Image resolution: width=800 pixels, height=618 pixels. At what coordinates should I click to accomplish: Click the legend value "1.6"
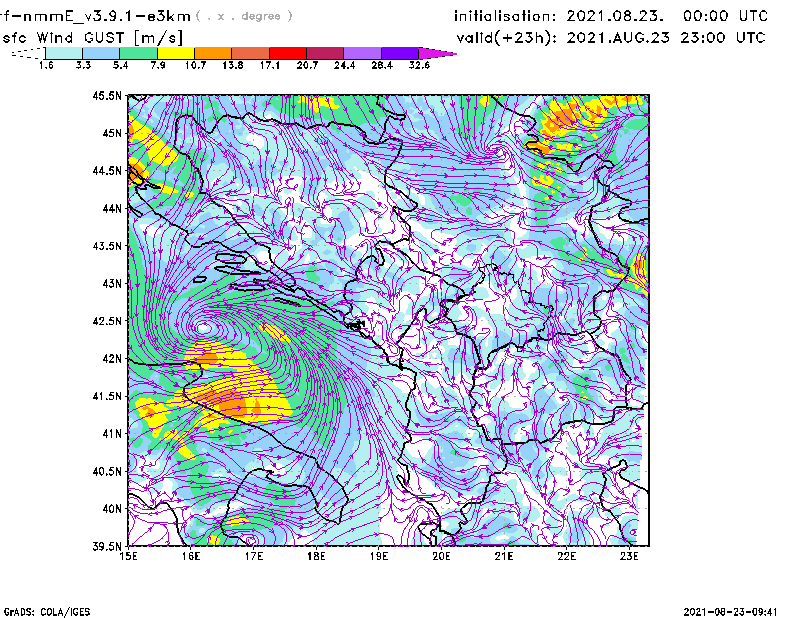point(46,65)
